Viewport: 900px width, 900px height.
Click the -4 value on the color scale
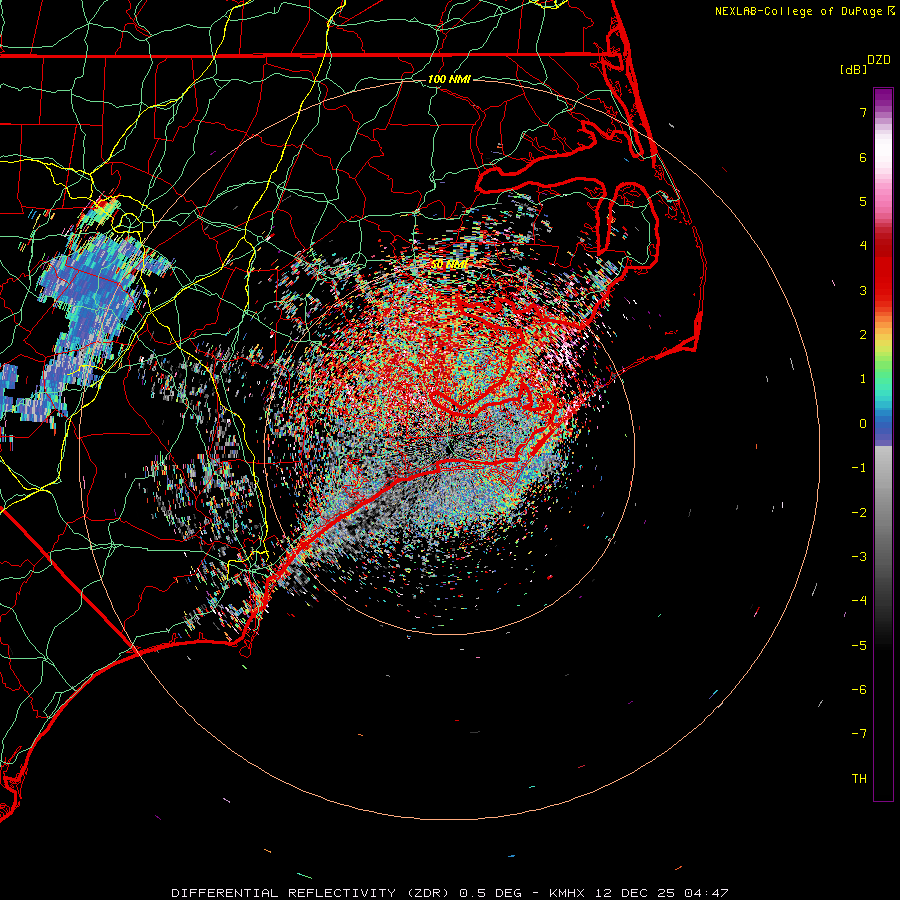pos(859,600)
